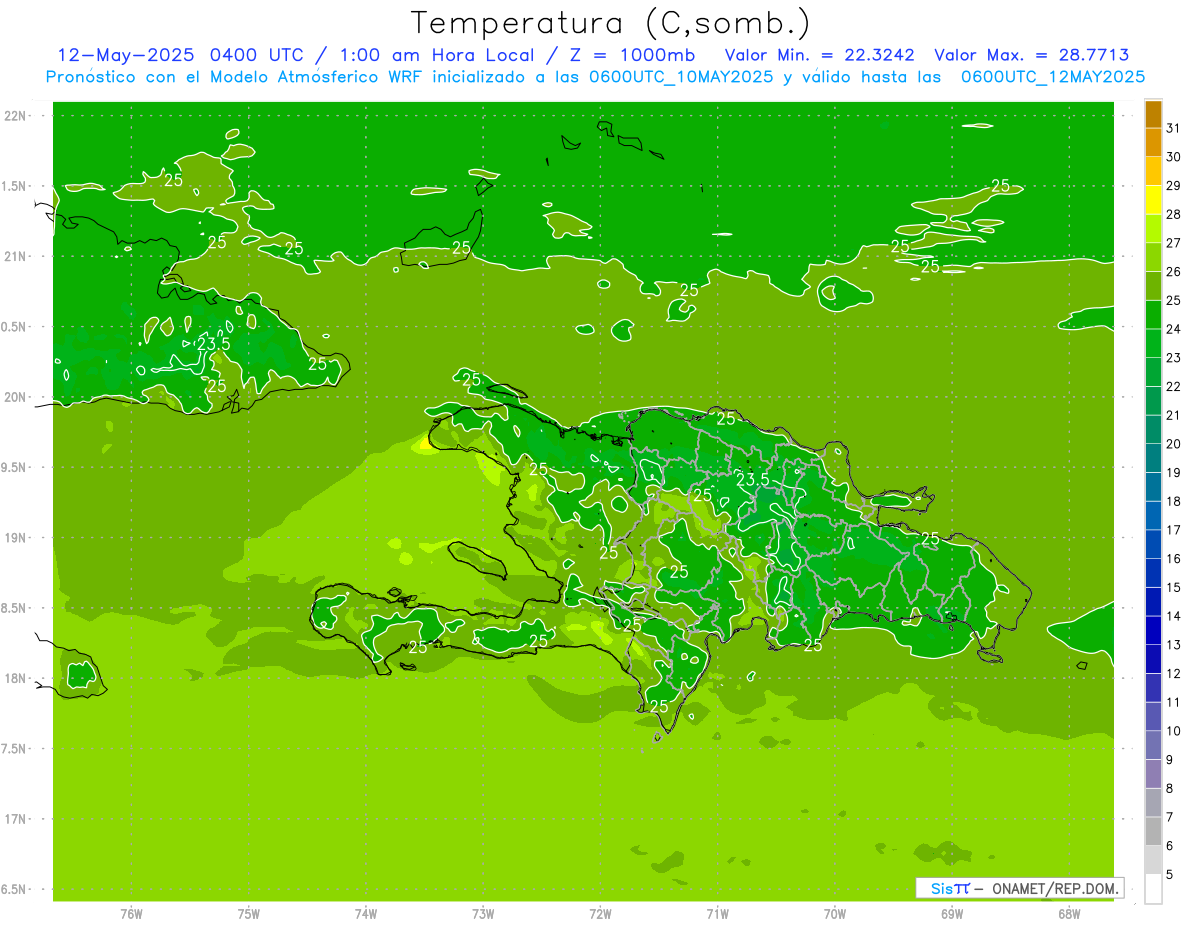Image resolution: width=1200 pixels, height=927 pixels.
Task: Click the '75W' longitude axis label
Action: click(249, 914)
